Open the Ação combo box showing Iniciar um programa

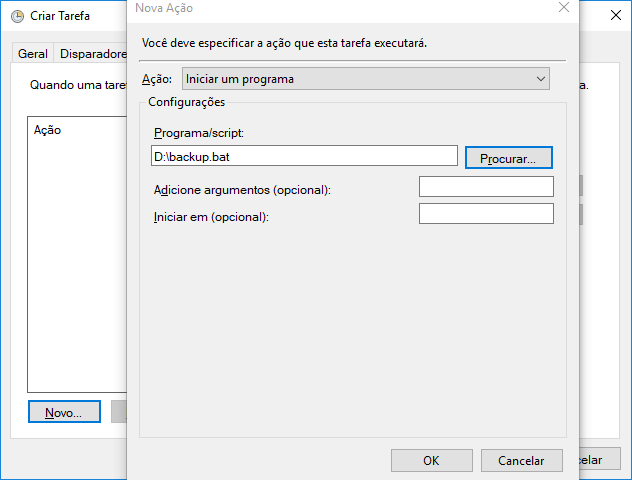[x=366, y=78]
